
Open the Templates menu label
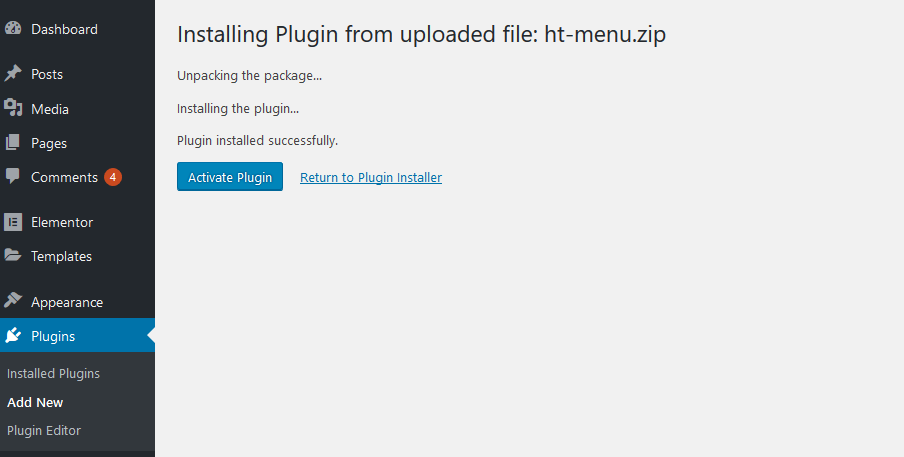(61, 256)
